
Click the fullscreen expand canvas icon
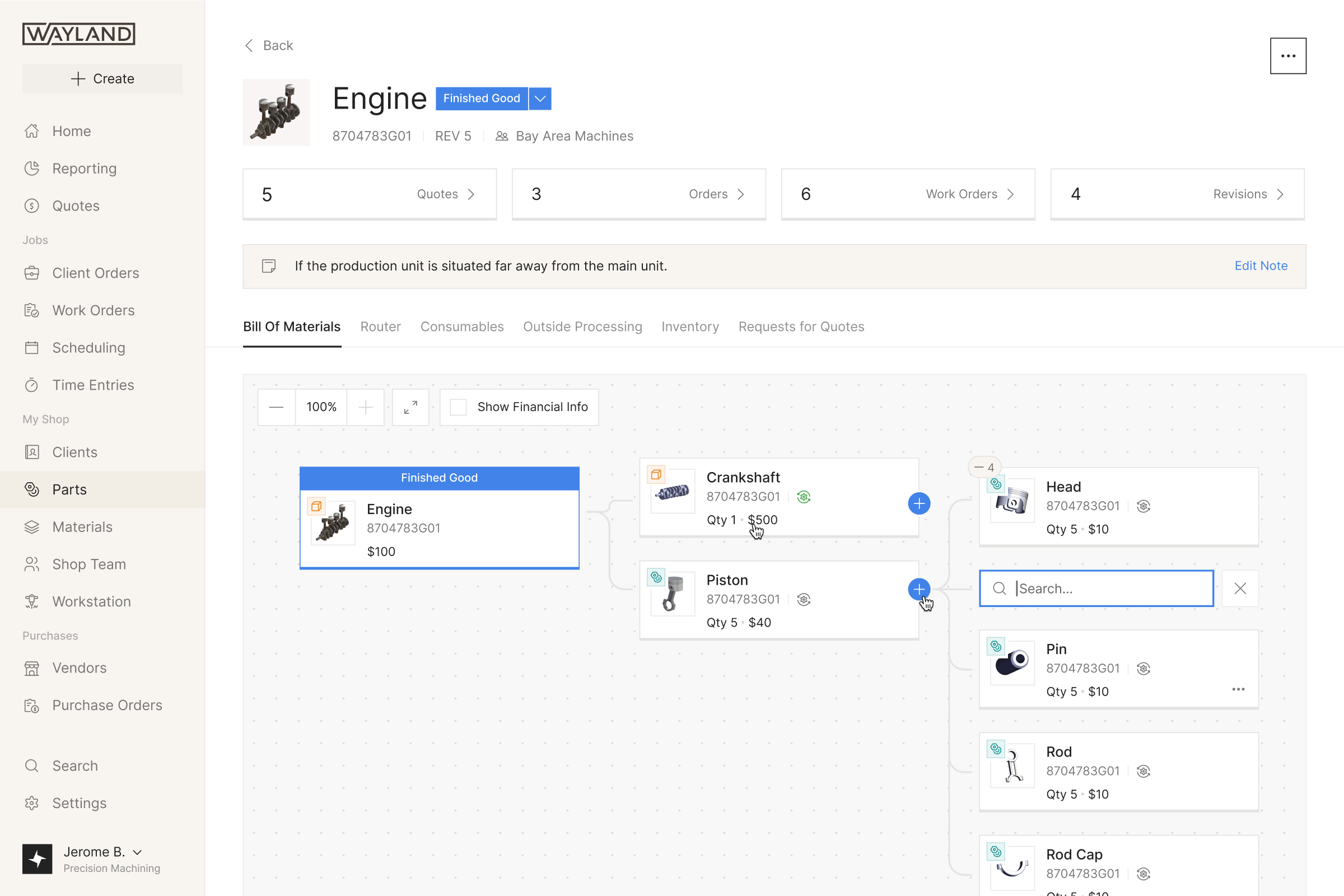click(x=410, y=407)
